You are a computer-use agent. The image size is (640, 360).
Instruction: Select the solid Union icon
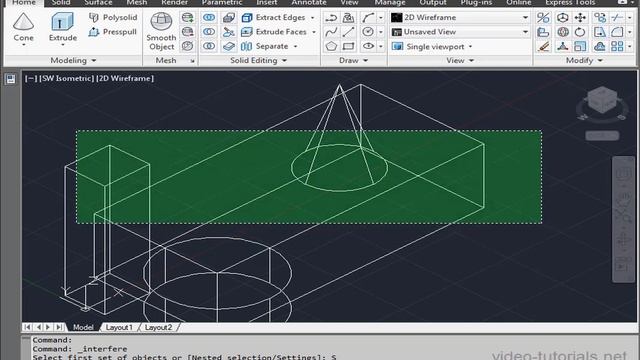pos(209,18)
